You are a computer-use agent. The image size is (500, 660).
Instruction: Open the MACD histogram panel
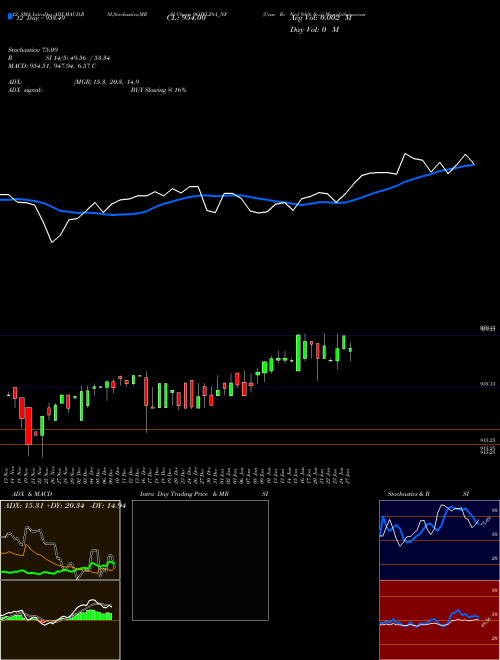(60, 620)
